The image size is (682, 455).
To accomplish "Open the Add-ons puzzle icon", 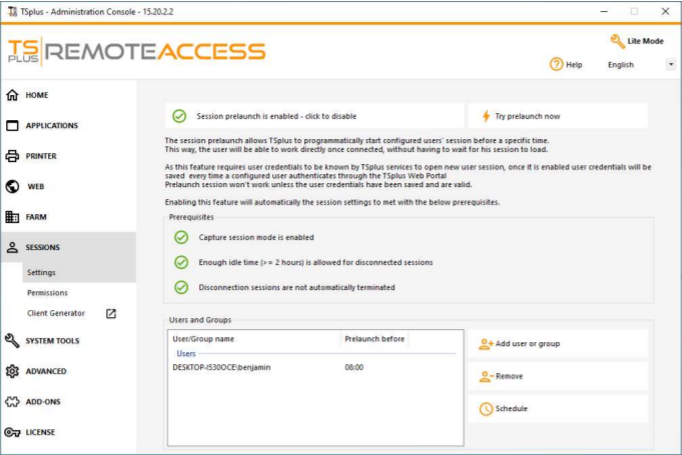I will [x=13, y=402].
